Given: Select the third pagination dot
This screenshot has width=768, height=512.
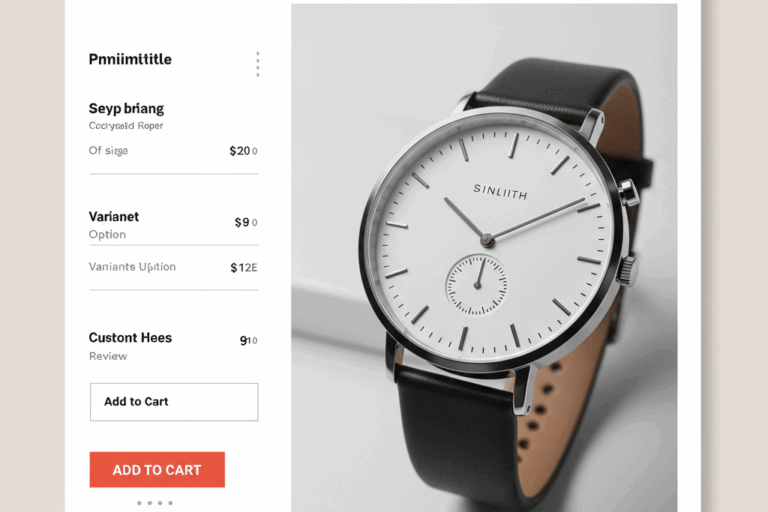Looking at the screenshot, I should point(160,503).
